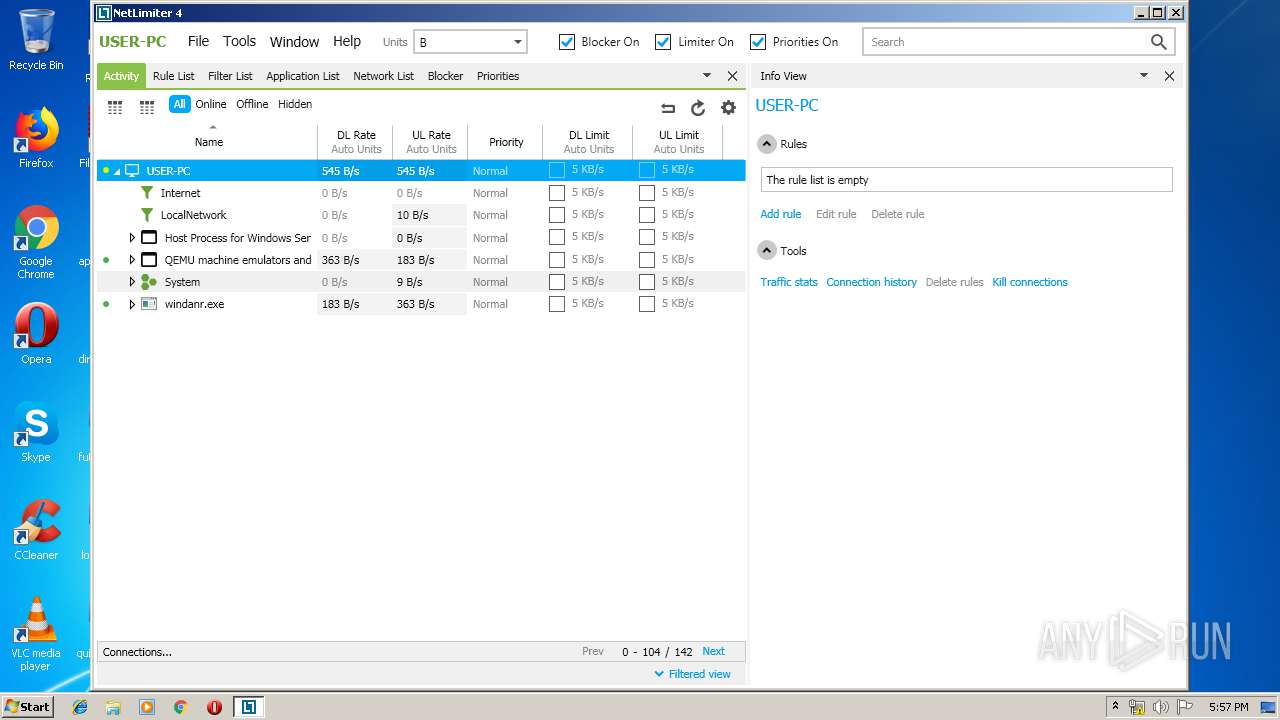
Task: Open Info View panel dropdown arrow
Action: pyautogui.click(x=1143, y=76)
